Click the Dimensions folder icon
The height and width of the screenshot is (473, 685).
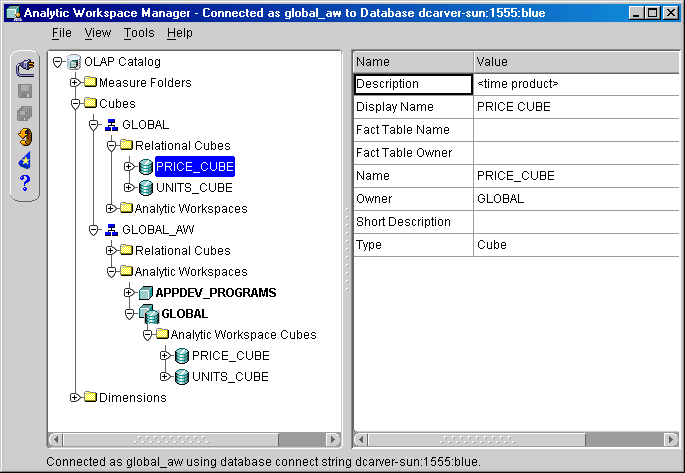(90, 397)
